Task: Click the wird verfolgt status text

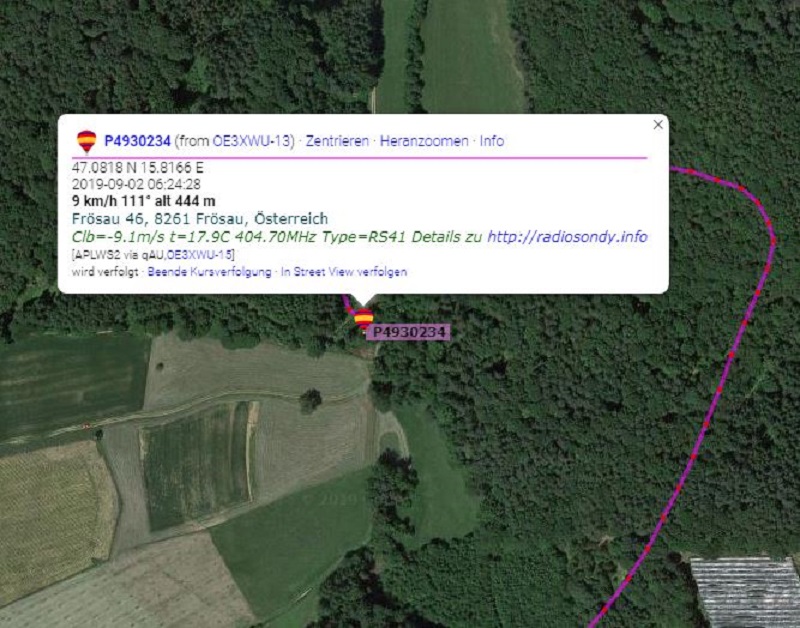Action: [x=105, y=272]
